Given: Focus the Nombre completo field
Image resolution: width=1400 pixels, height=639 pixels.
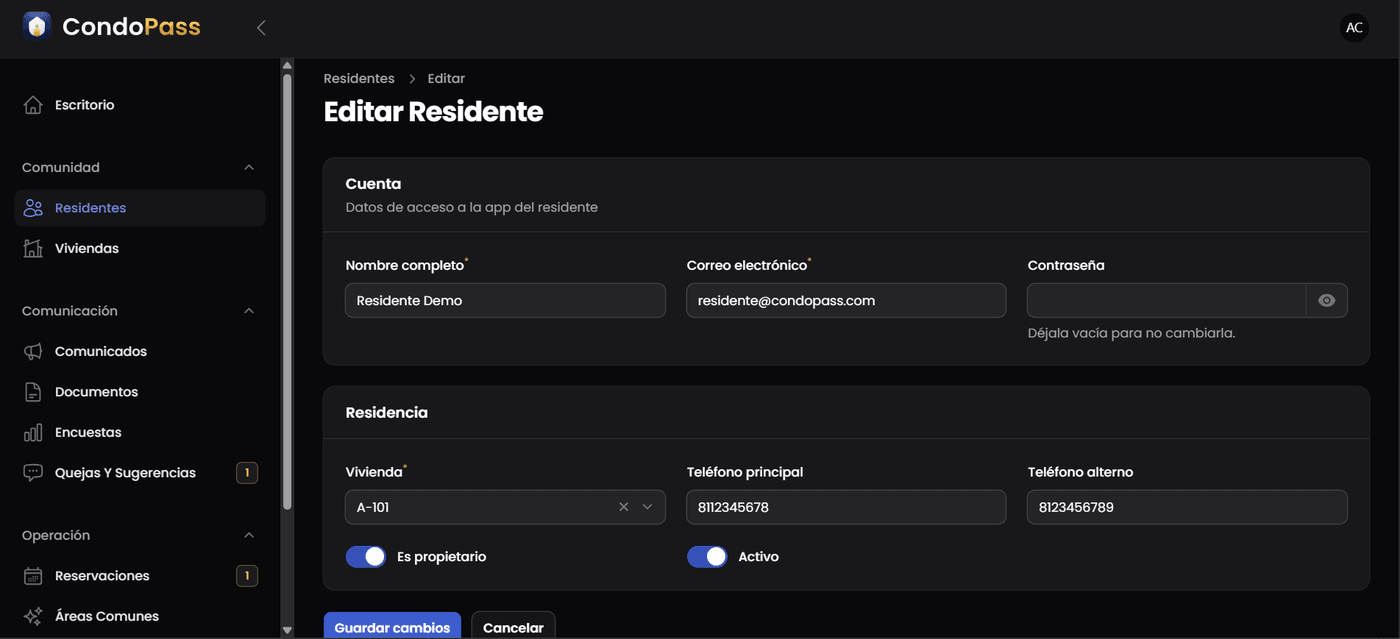Looking at the screenshot, I should (505, 300).
